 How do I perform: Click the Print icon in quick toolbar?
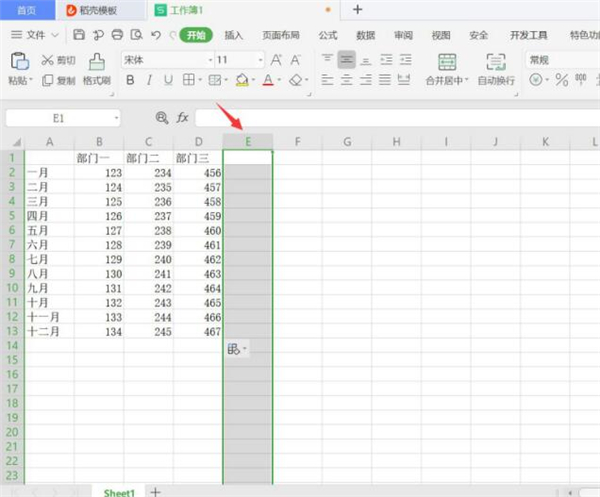pos(118,35)
